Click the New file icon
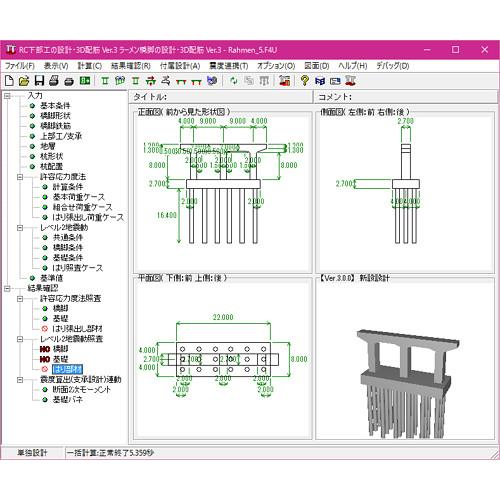 coord(9,81)
